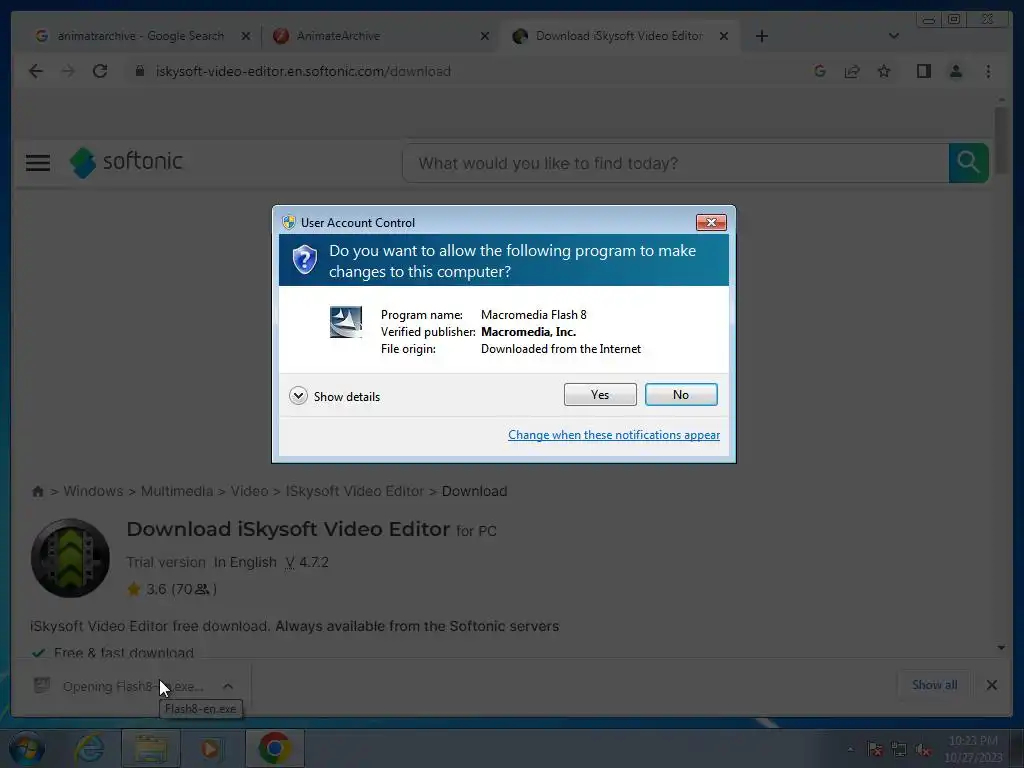
Task: Click the green Softonic search button
Action: point(968,163)
